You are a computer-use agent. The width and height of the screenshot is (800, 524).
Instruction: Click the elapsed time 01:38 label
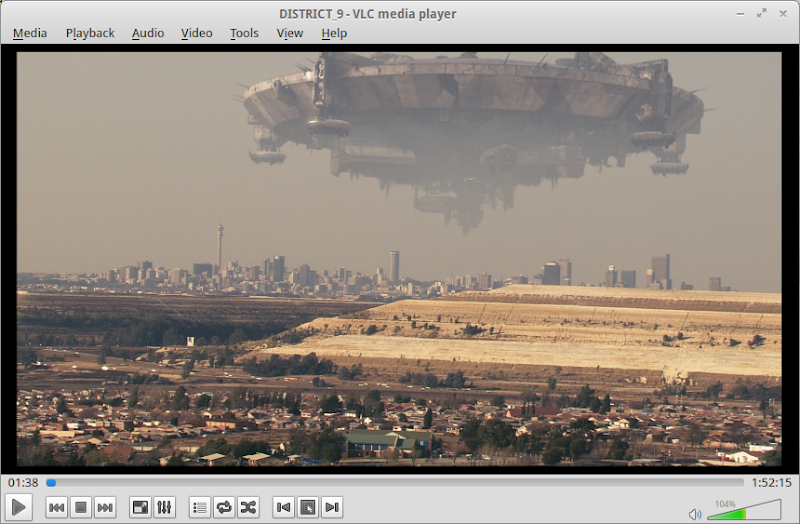(x=23, y=482)
